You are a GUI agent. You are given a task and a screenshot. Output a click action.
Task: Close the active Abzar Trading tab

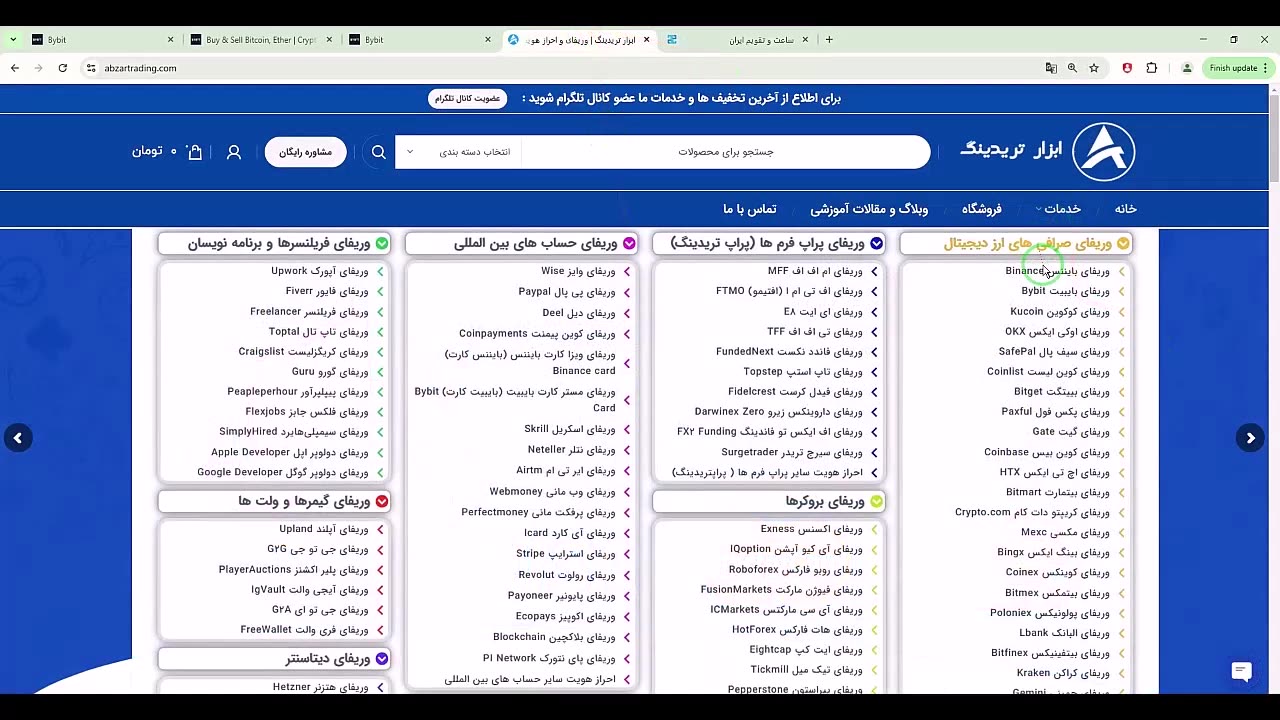pyautogui.click(x=646, y=40)
